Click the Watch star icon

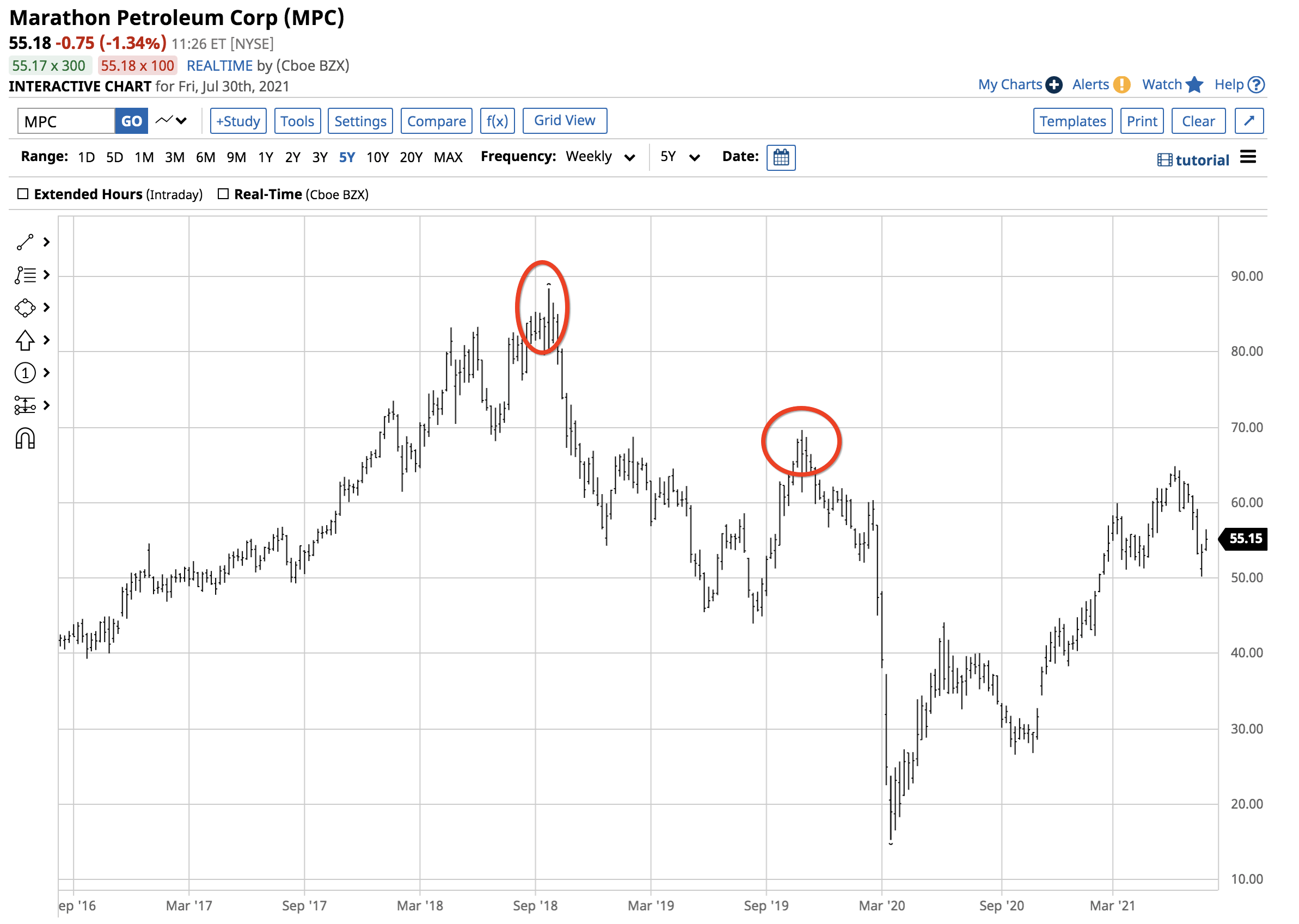[1194, 85]
